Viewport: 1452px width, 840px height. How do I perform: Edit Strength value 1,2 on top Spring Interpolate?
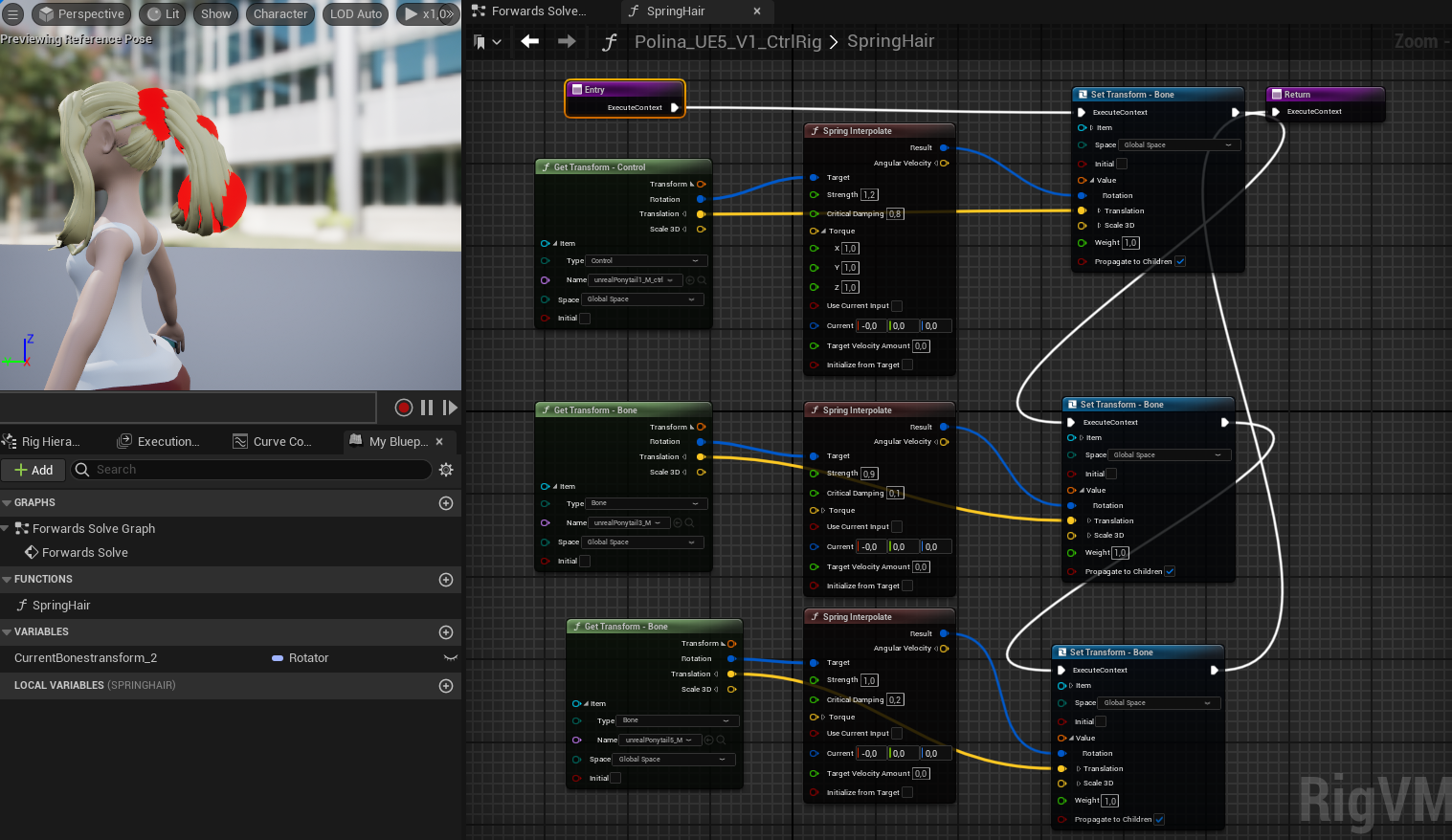pos(869,195)
